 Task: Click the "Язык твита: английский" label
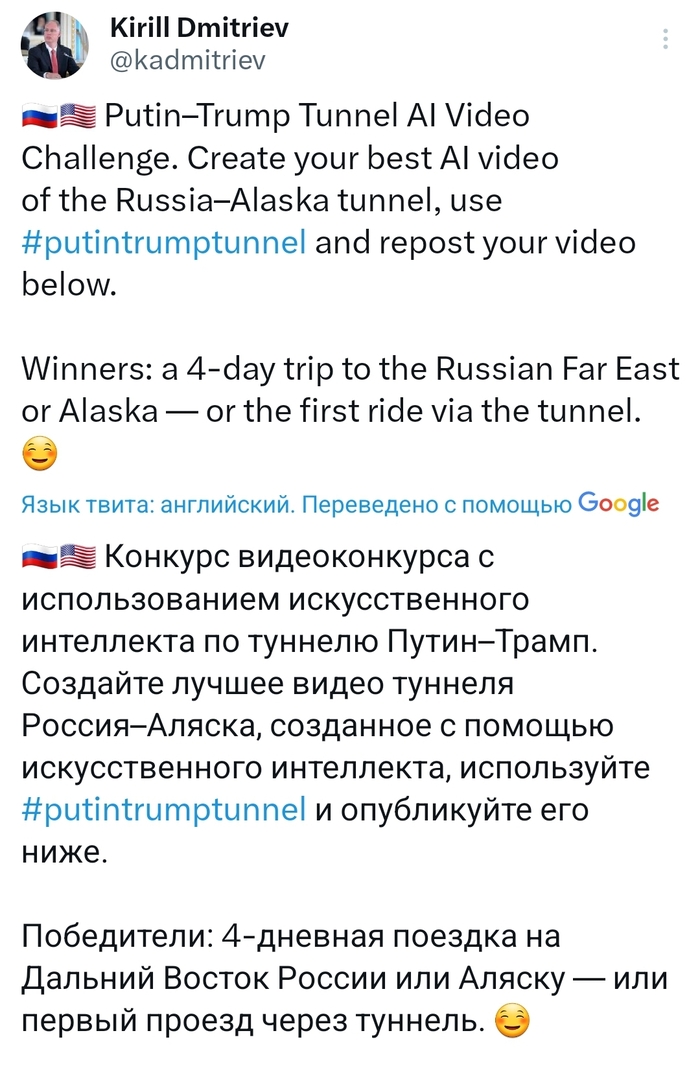[156, 503]
